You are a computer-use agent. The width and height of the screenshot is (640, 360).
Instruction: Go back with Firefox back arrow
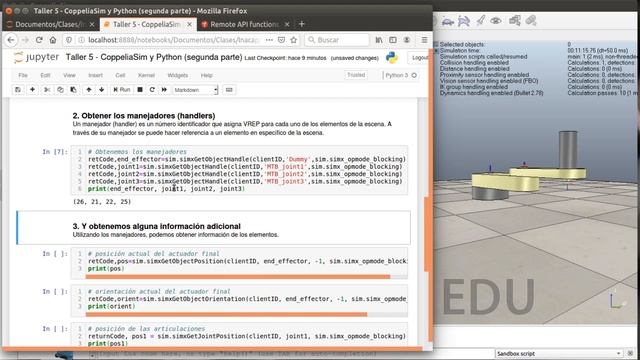coord(11,40)
